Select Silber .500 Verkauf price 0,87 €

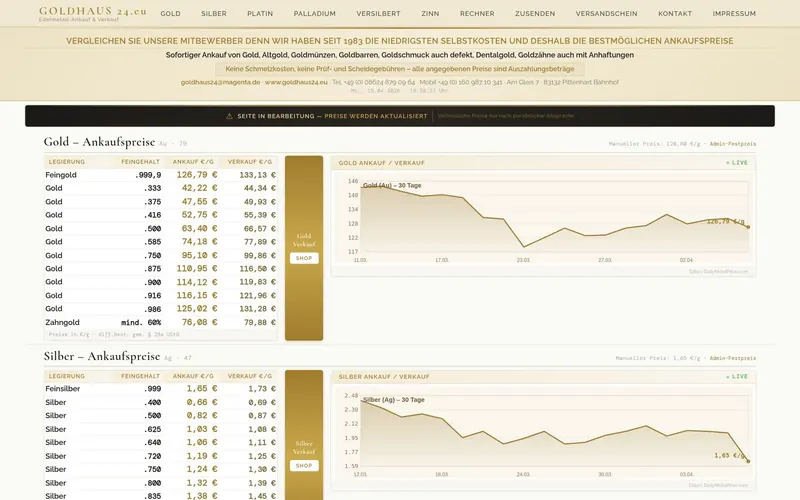pos(262,416)
